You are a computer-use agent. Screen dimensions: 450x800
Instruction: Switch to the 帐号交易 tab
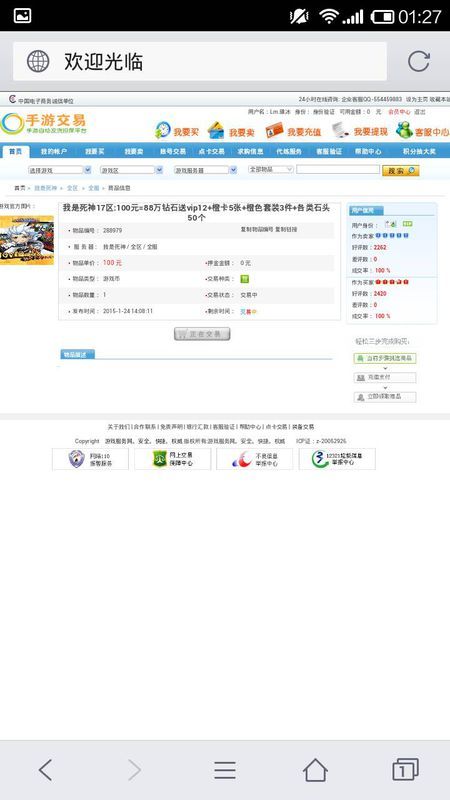pyautogui.click(x=172, y=152)
